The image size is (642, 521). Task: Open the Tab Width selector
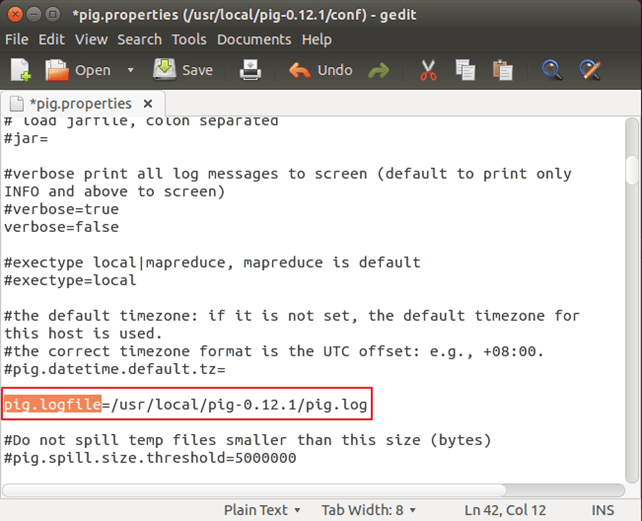pos(370,510)
